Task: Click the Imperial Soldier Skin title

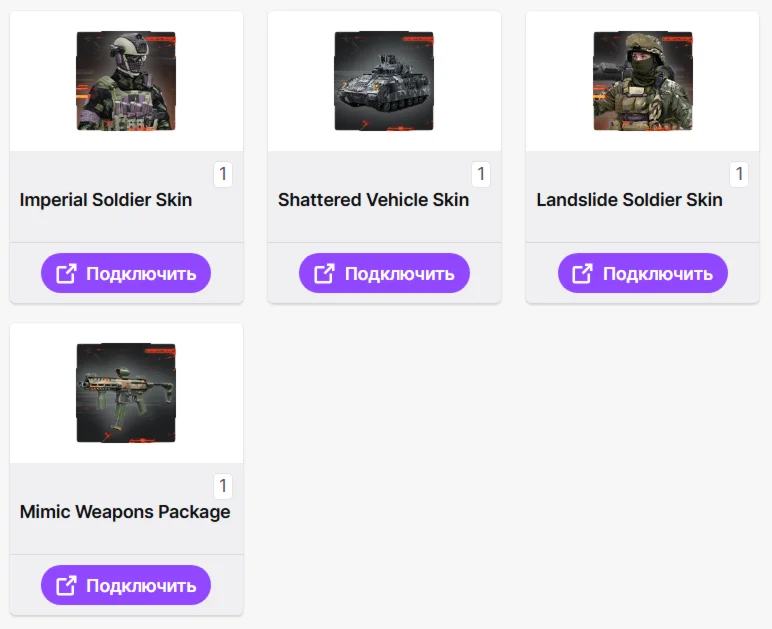Action: coord(106,200)
